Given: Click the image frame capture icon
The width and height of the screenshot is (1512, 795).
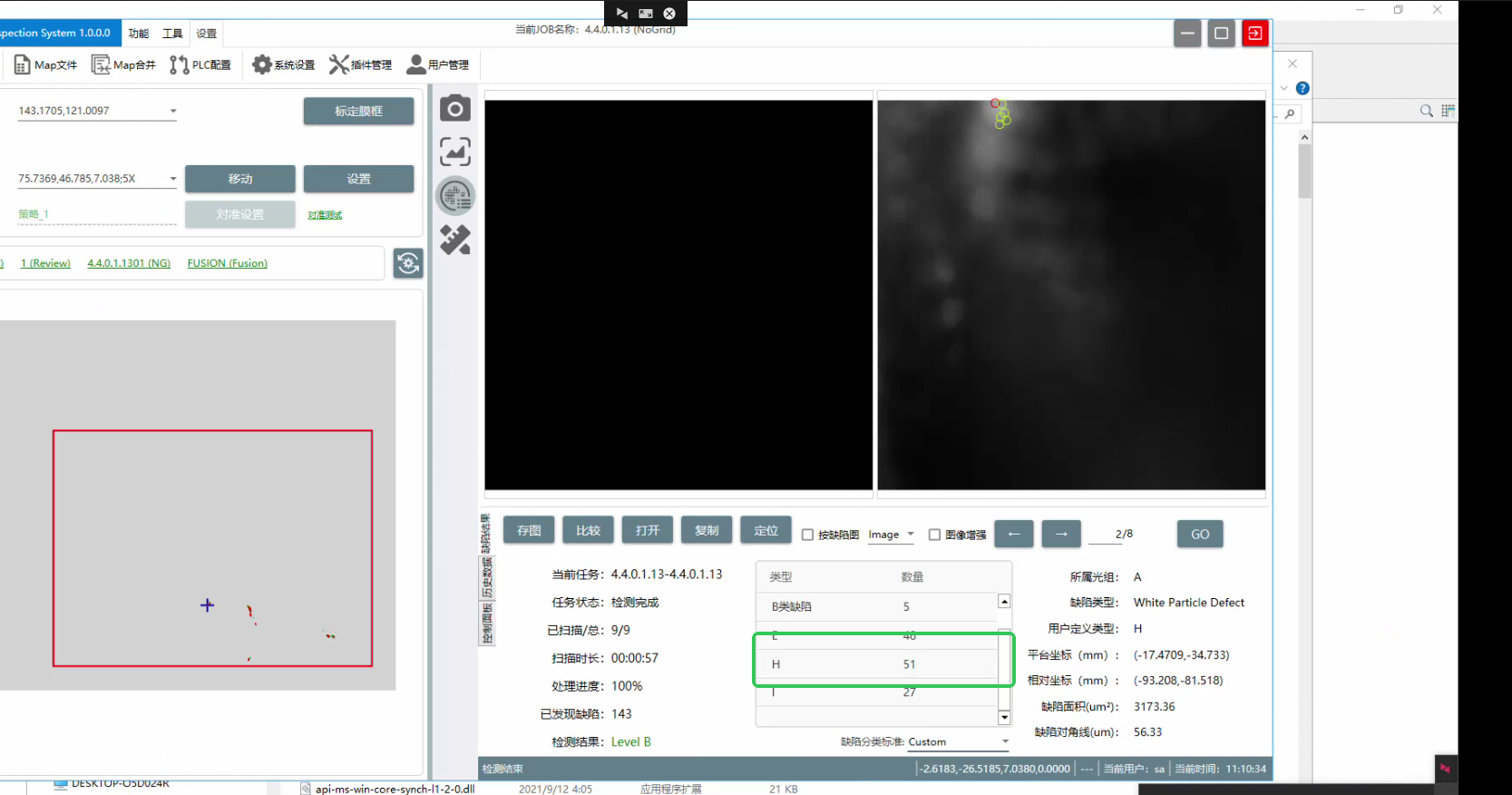Looking at the screenshot, I should pyautogui.click(x=455, y=152).
